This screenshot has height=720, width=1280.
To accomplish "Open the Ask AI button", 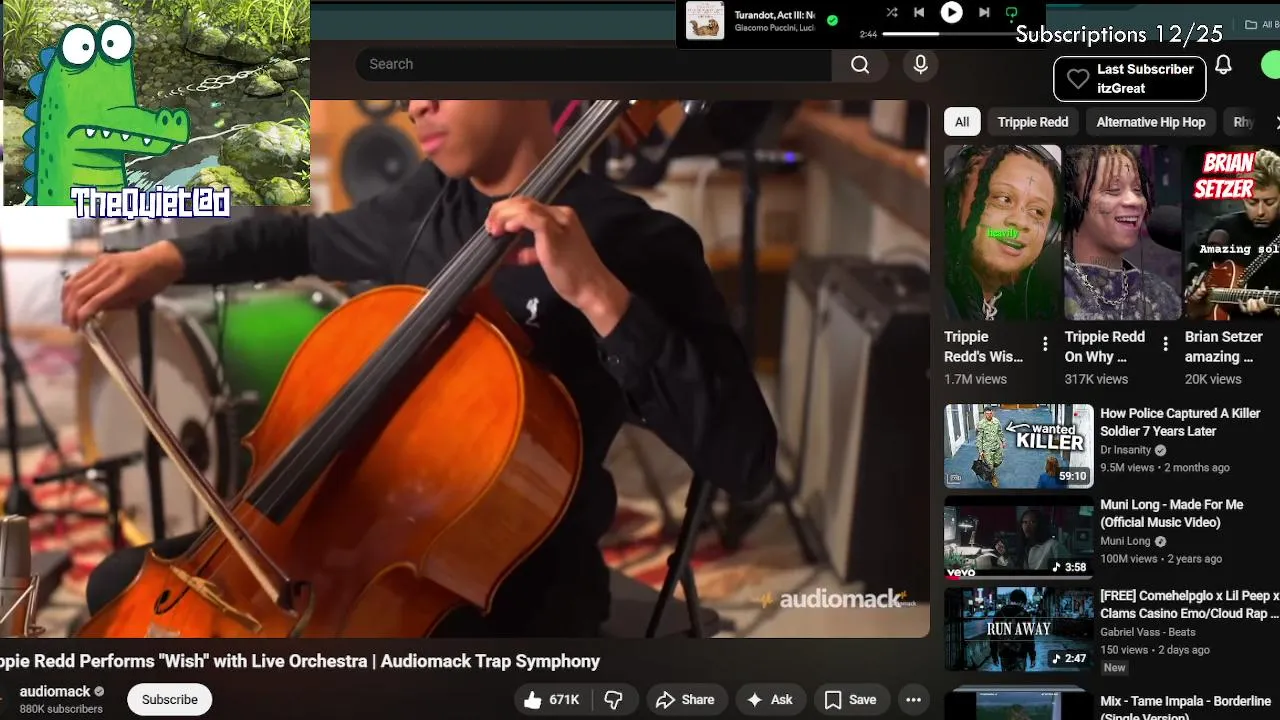I will tap(770, 700).
